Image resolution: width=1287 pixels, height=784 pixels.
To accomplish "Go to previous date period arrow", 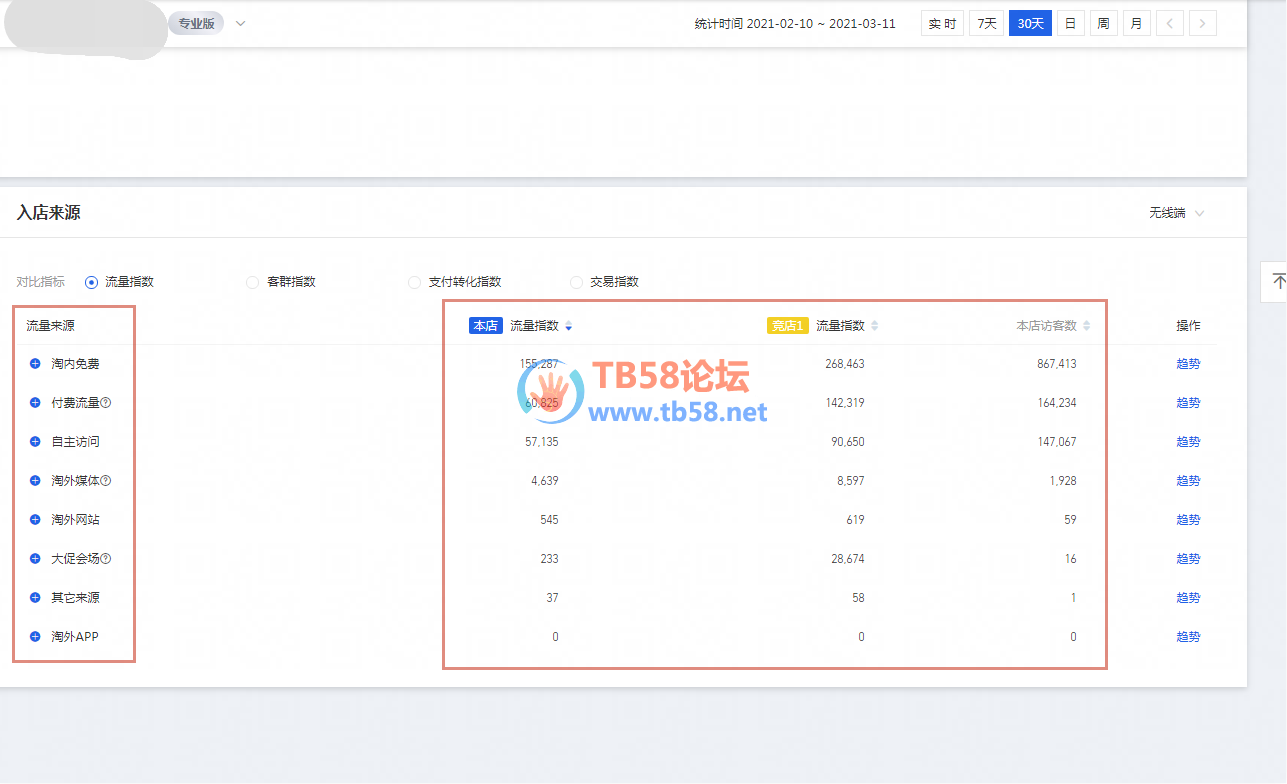I will (1170, 23).
